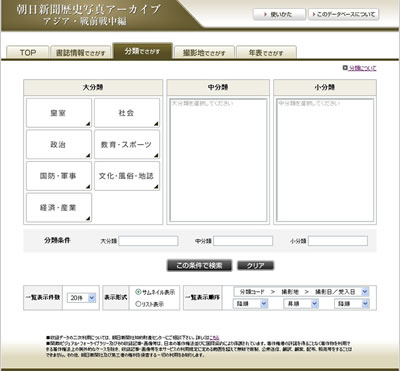The image size is (400, 371).
Task: Select the 国防・軍事 major category
Action: pyautogui.click(x=59, y=176)
